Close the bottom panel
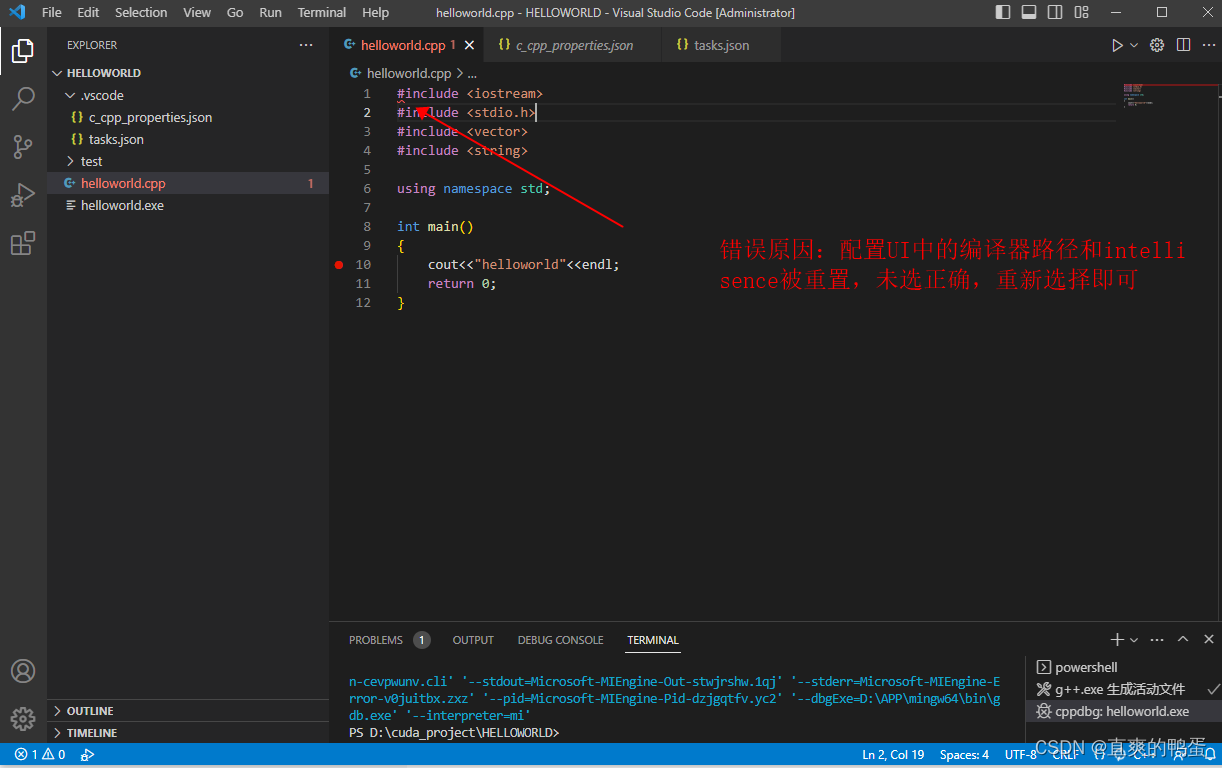The height and width of the screenshot is (768, 1222). 1208,640
